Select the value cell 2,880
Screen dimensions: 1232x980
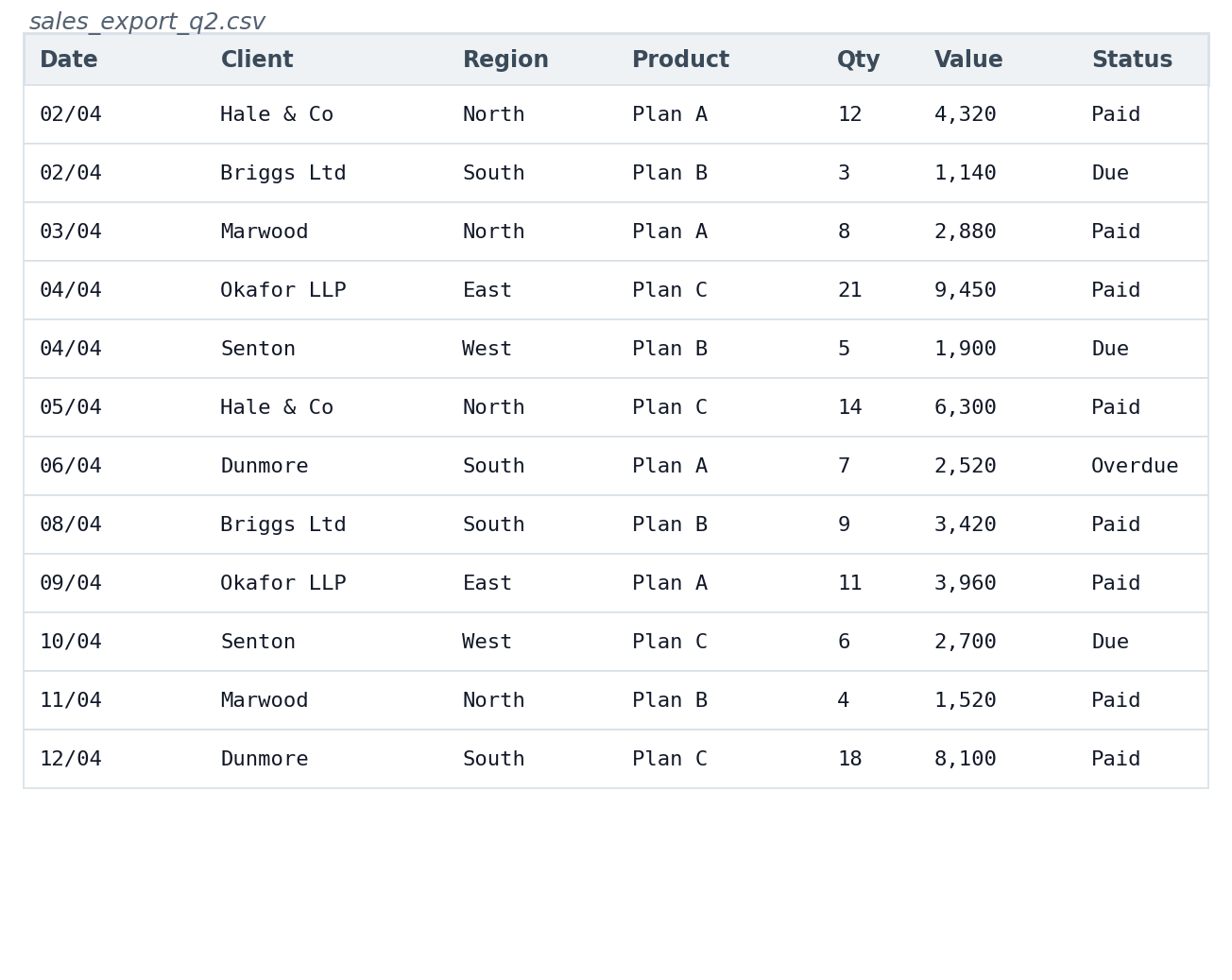pos(965,232)
